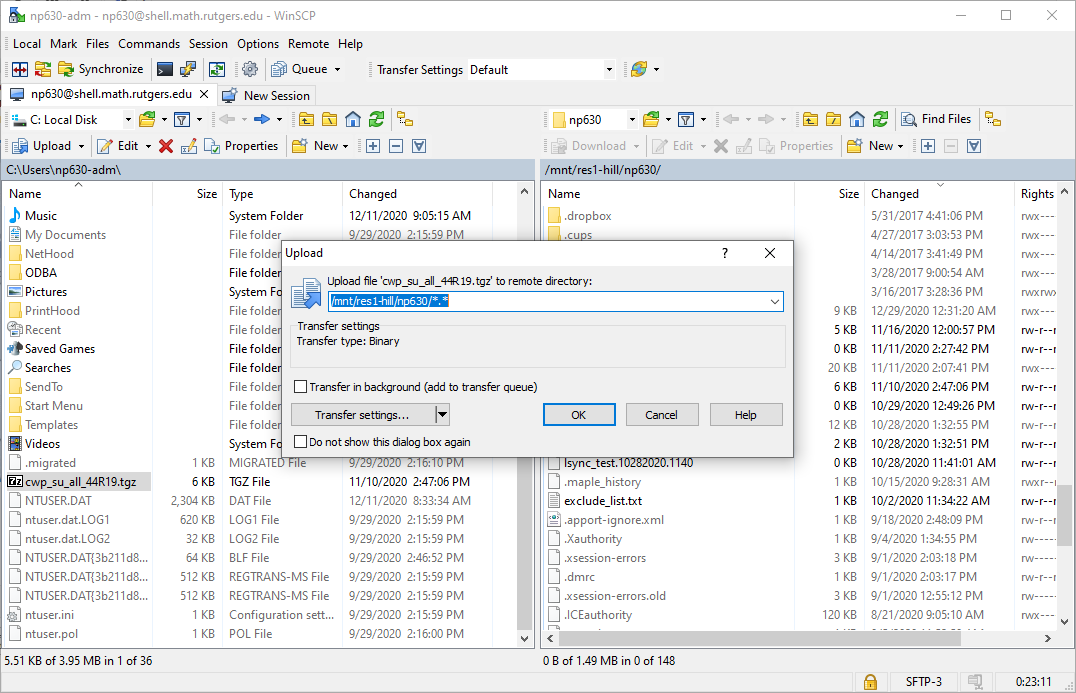Click the local Select All icon
Viewport: 1076px width, 693px height.
point(419,146)
